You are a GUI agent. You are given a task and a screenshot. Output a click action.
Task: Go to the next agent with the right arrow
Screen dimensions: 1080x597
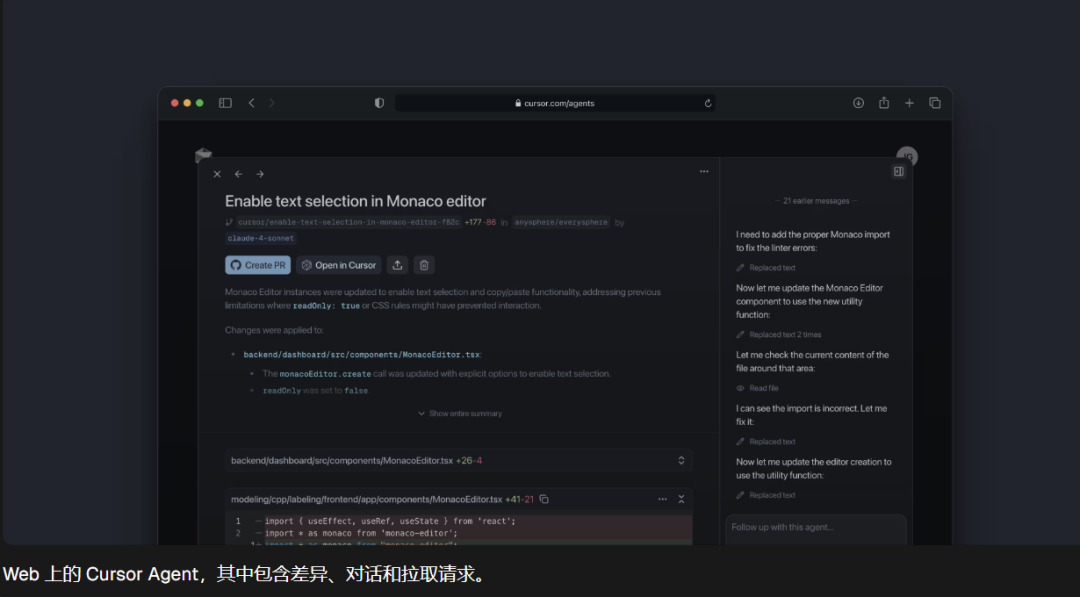pyautogui.click(x=260, y=174)
